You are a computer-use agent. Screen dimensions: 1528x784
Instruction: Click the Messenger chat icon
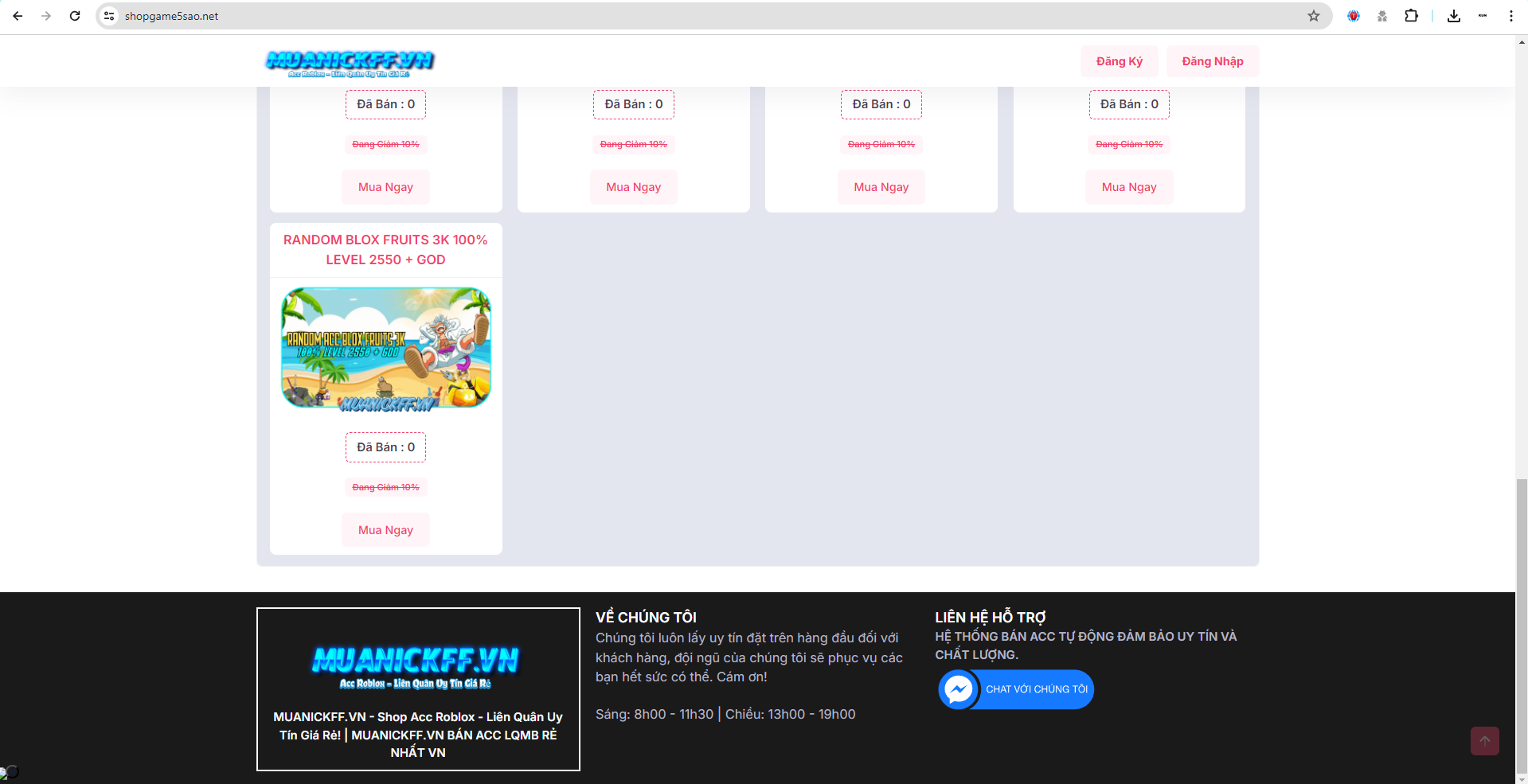coord(958,689)
